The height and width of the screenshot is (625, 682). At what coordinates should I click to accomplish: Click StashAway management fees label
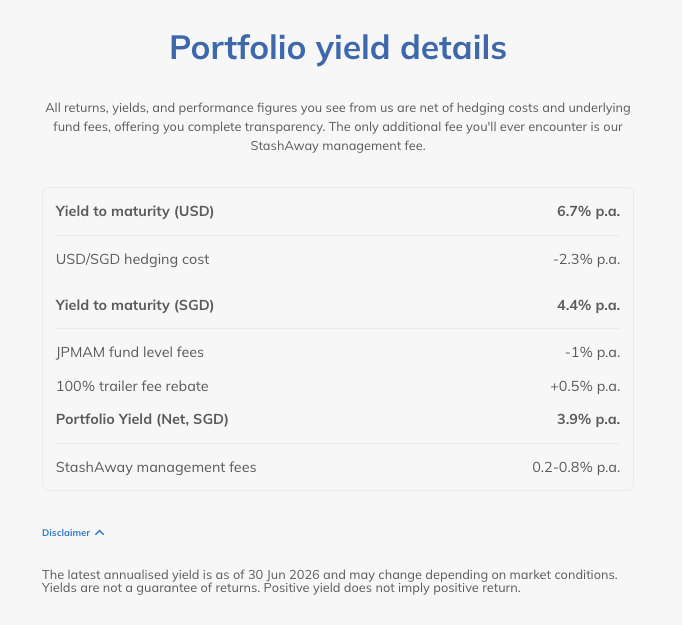point(156,467)
